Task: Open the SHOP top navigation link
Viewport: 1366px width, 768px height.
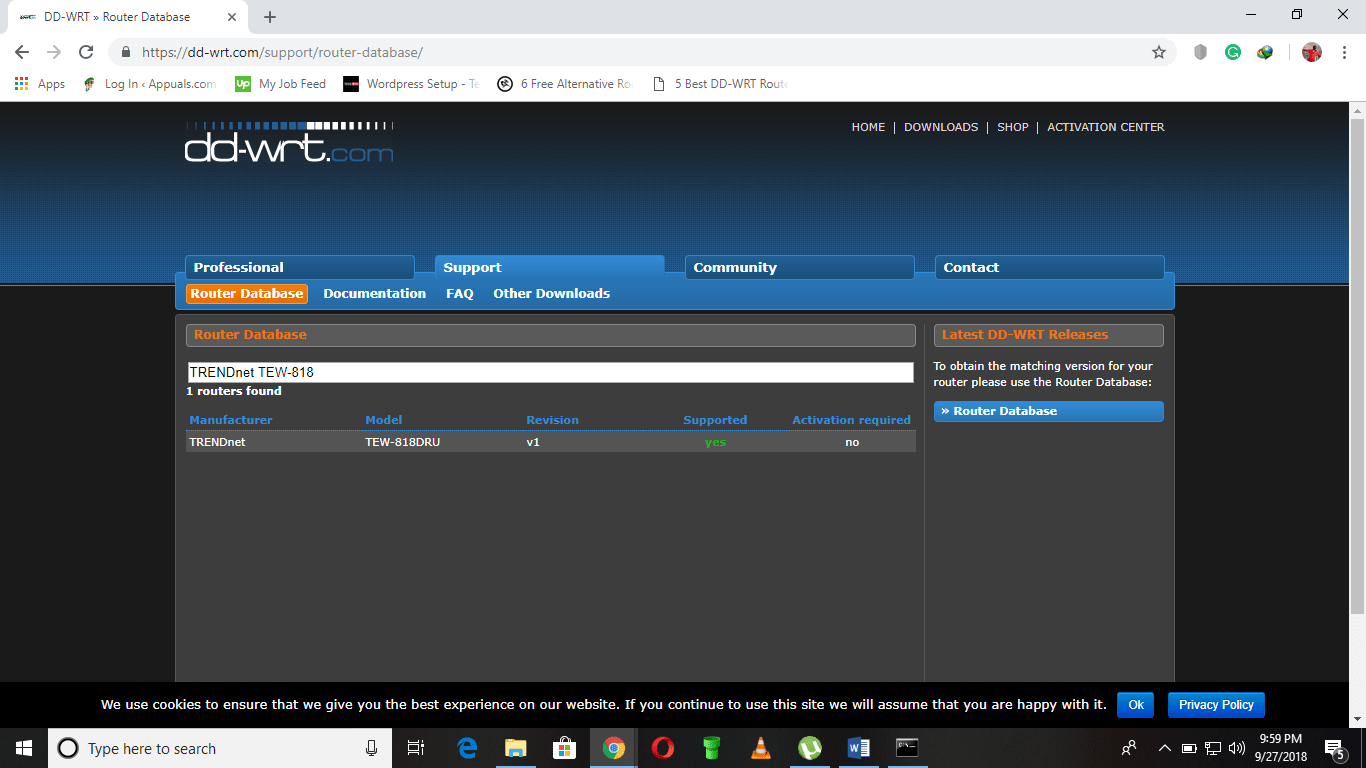Action: tap(1013, 127)
